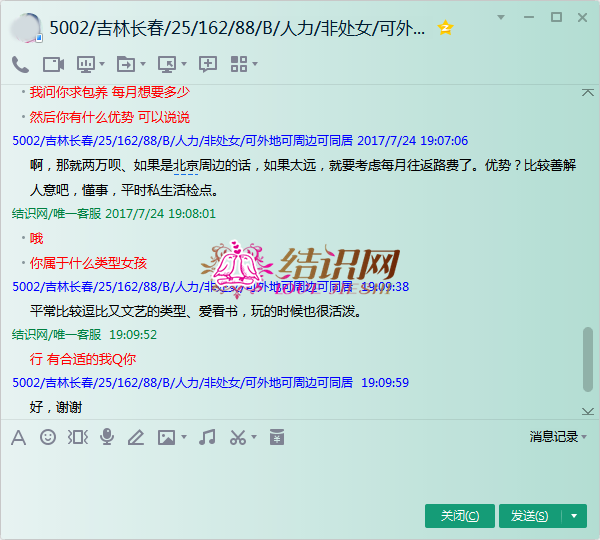Open the red packet wallet icon
Viewport: 600px width, 540px height.
277,437
